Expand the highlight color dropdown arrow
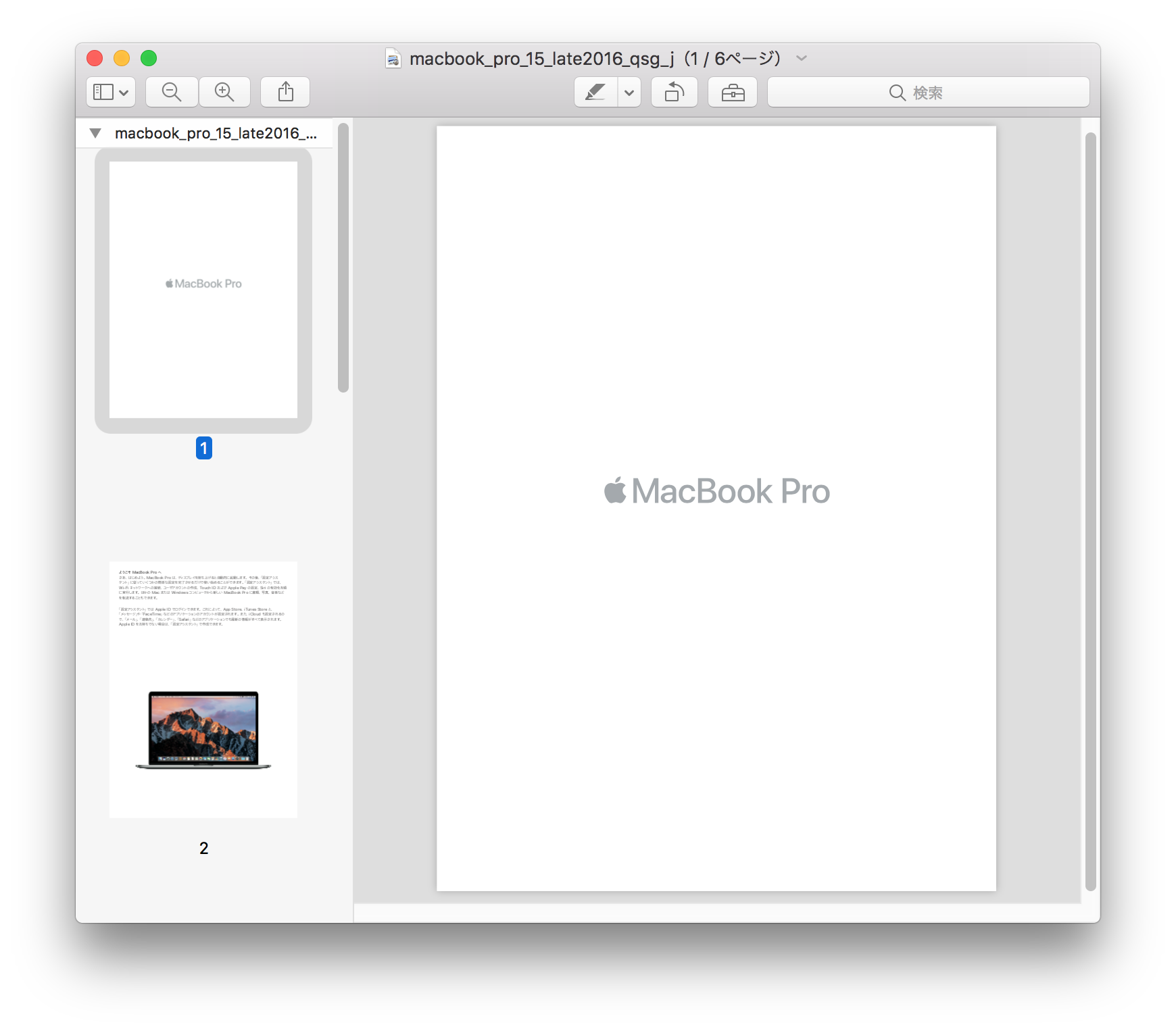The height and width of the screenshot is (1031, 1176). tap(629, 92)
